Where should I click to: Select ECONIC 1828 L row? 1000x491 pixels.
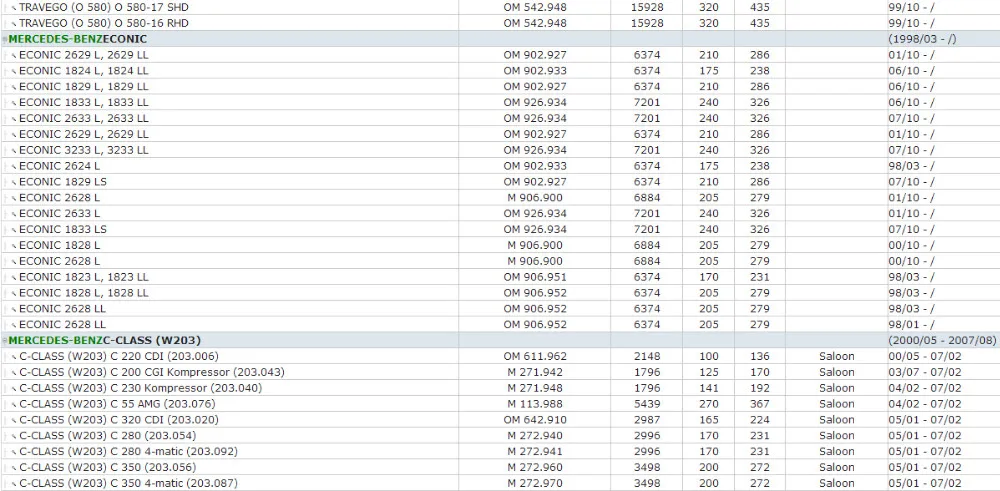coord(500,245)
